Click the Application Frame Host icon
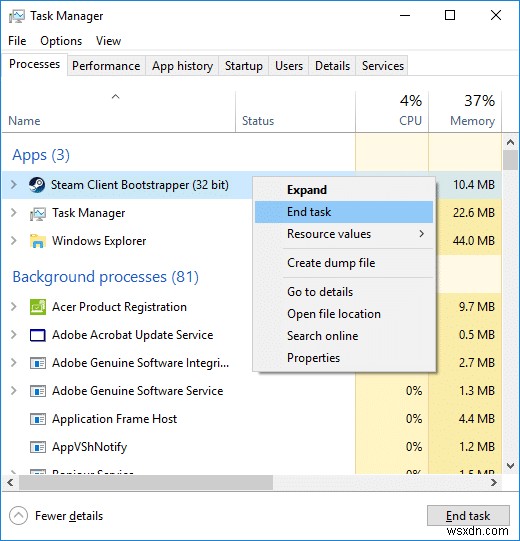 coord(38,419)
